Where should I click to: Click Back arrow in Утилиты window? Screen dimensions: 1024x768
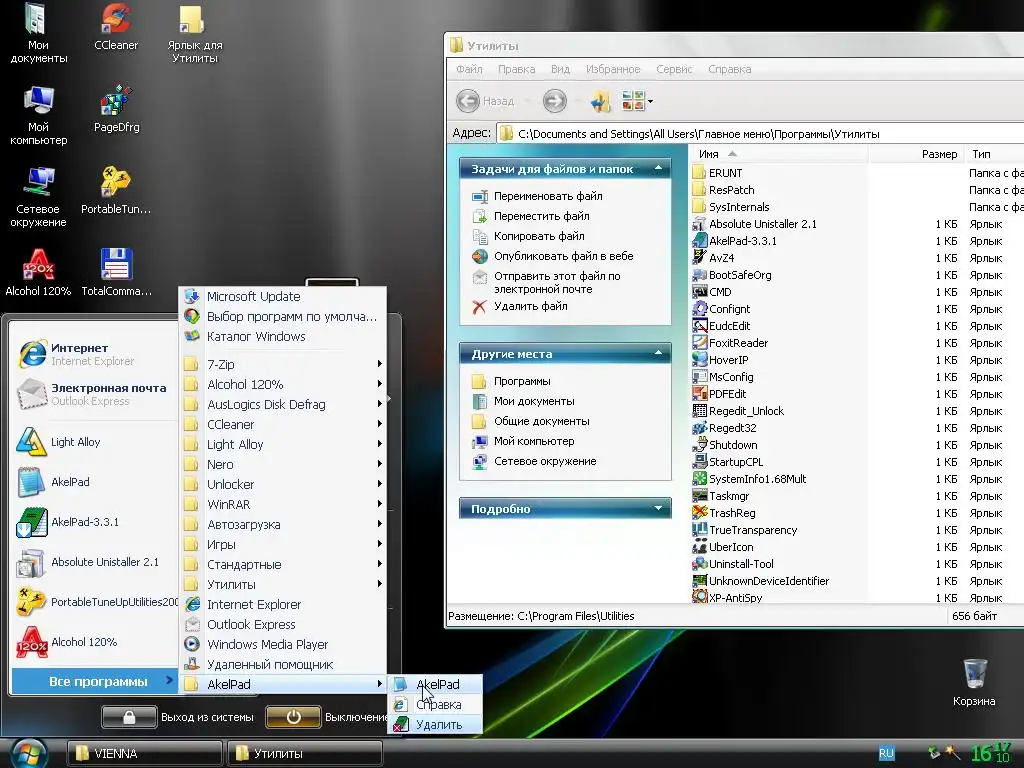coord(468,101)
